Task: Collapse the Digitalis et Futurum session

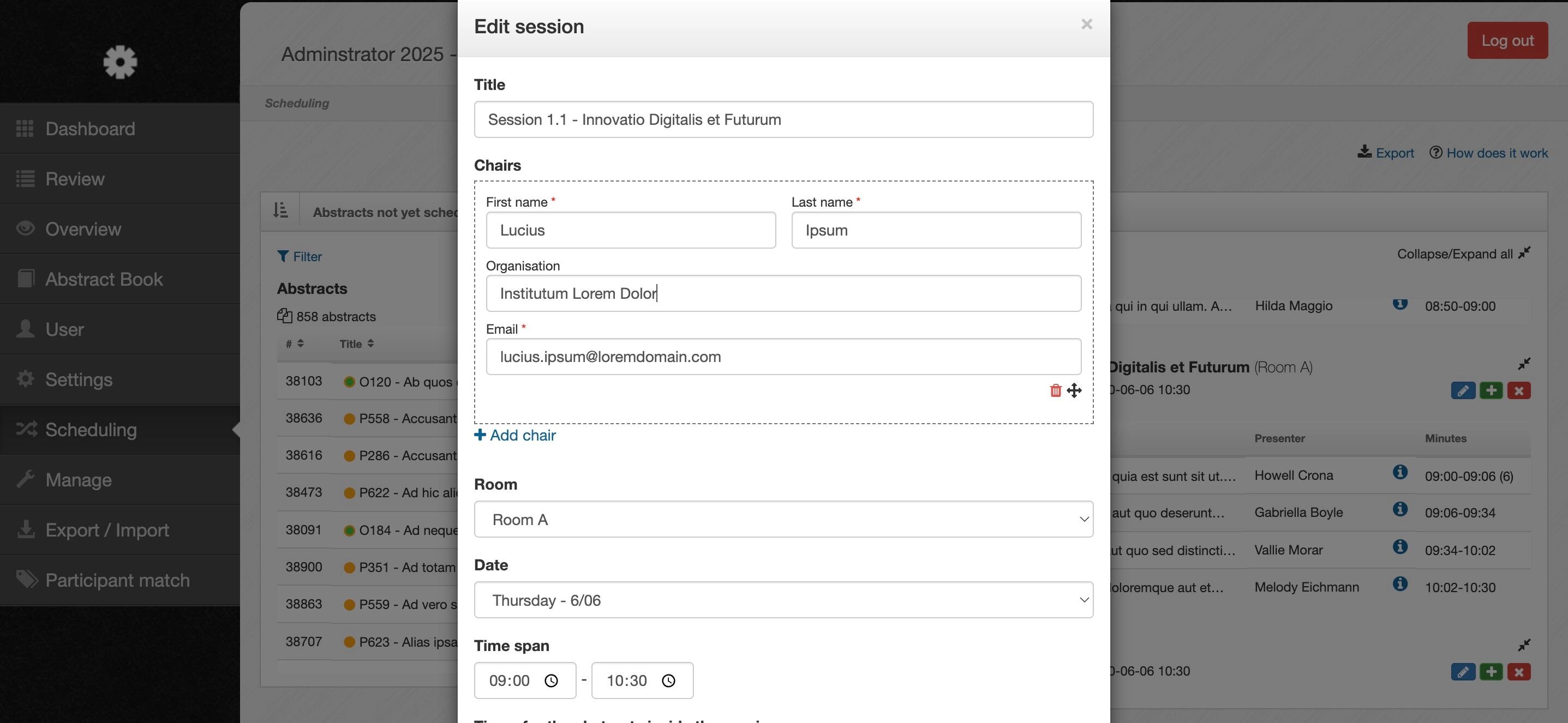Action: [1524, 364]
